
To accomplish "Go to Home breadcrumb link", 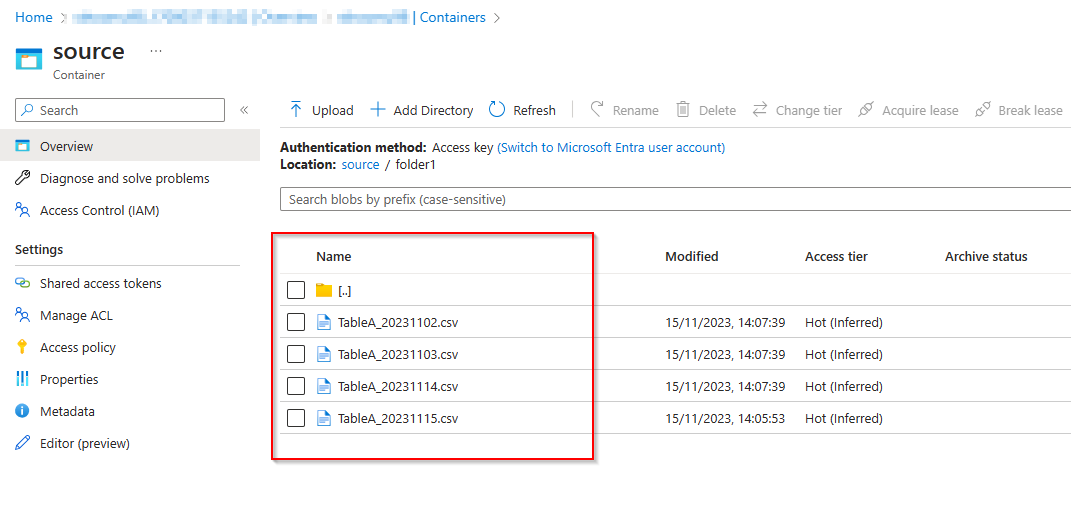I will tap(33, 18).
